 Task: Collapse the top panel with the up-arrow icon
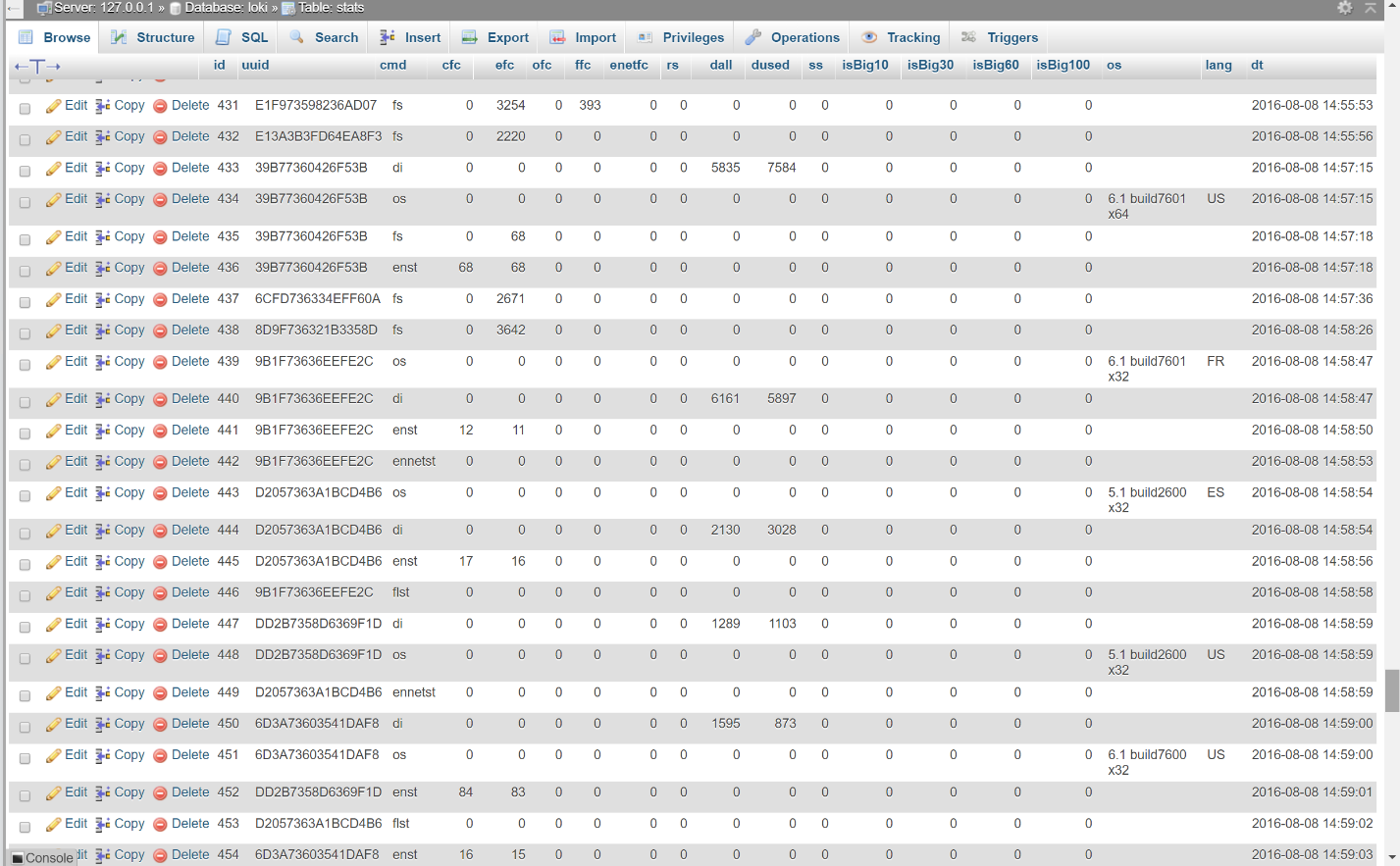coord(1371,8)
